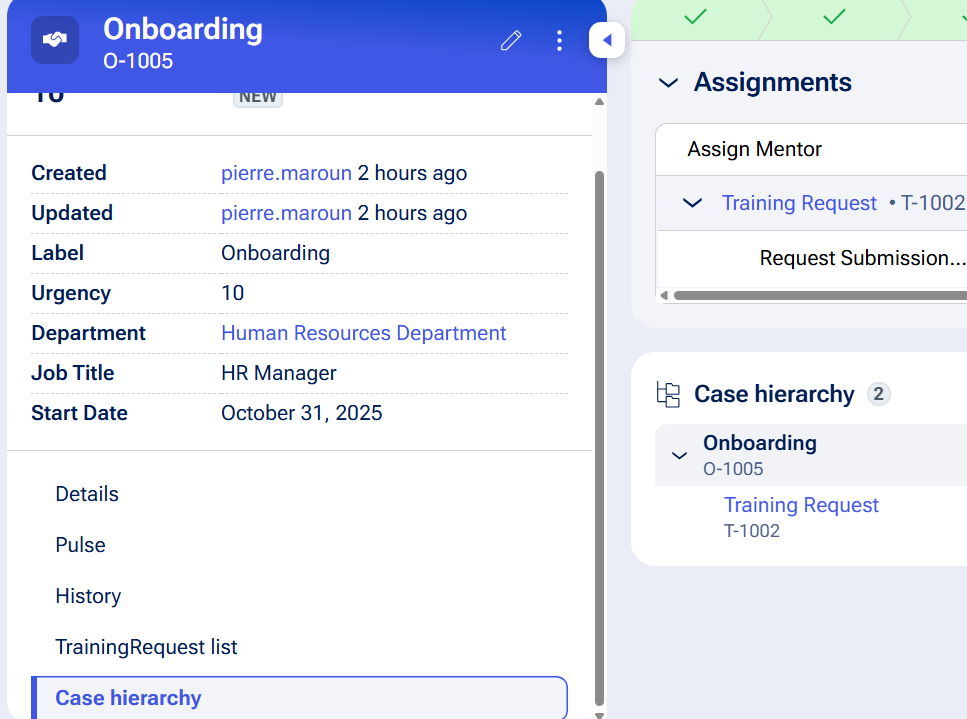Click the assignments horizontal scrollbar
Viewport: 967px width, 719px height.
coord(820,296)
